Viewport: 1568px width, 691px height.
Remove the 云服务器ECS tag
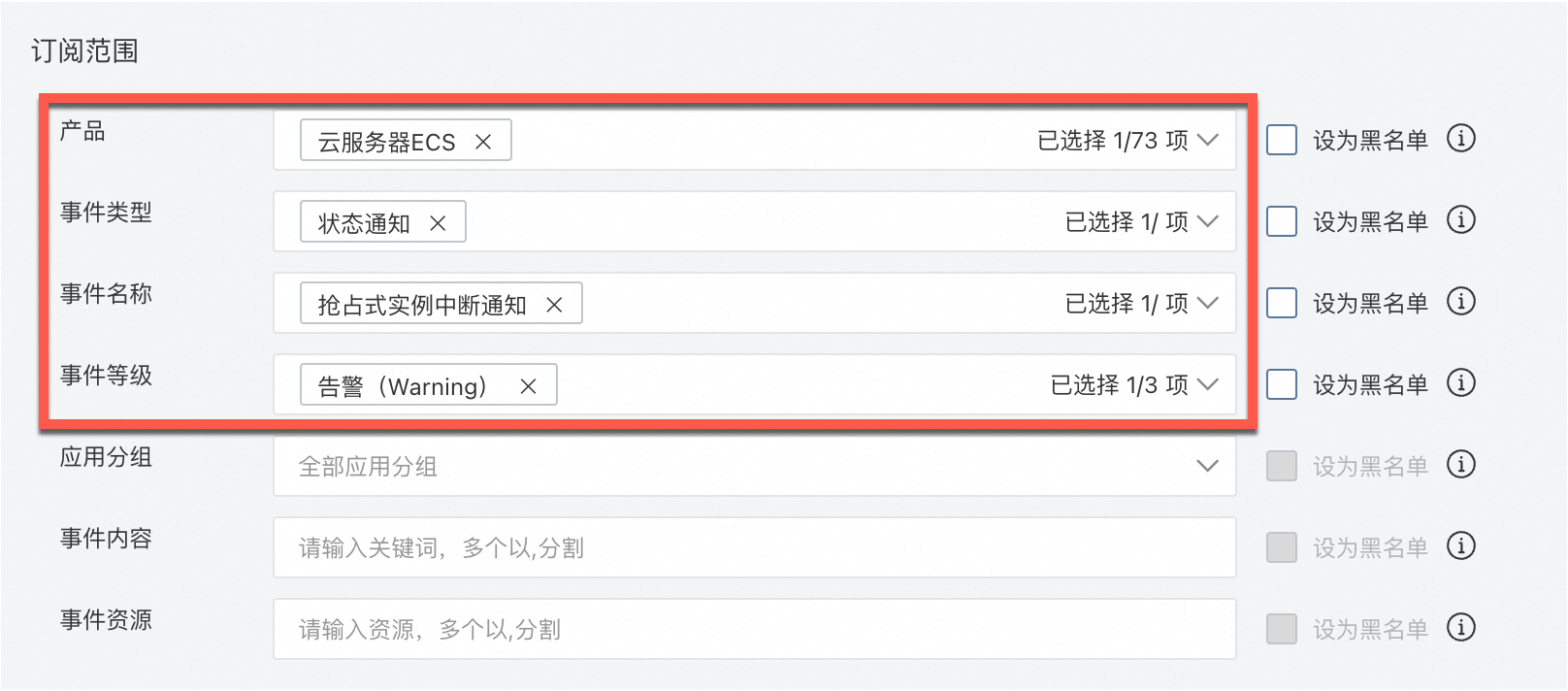pyautogui.click(x=482, y=142)
